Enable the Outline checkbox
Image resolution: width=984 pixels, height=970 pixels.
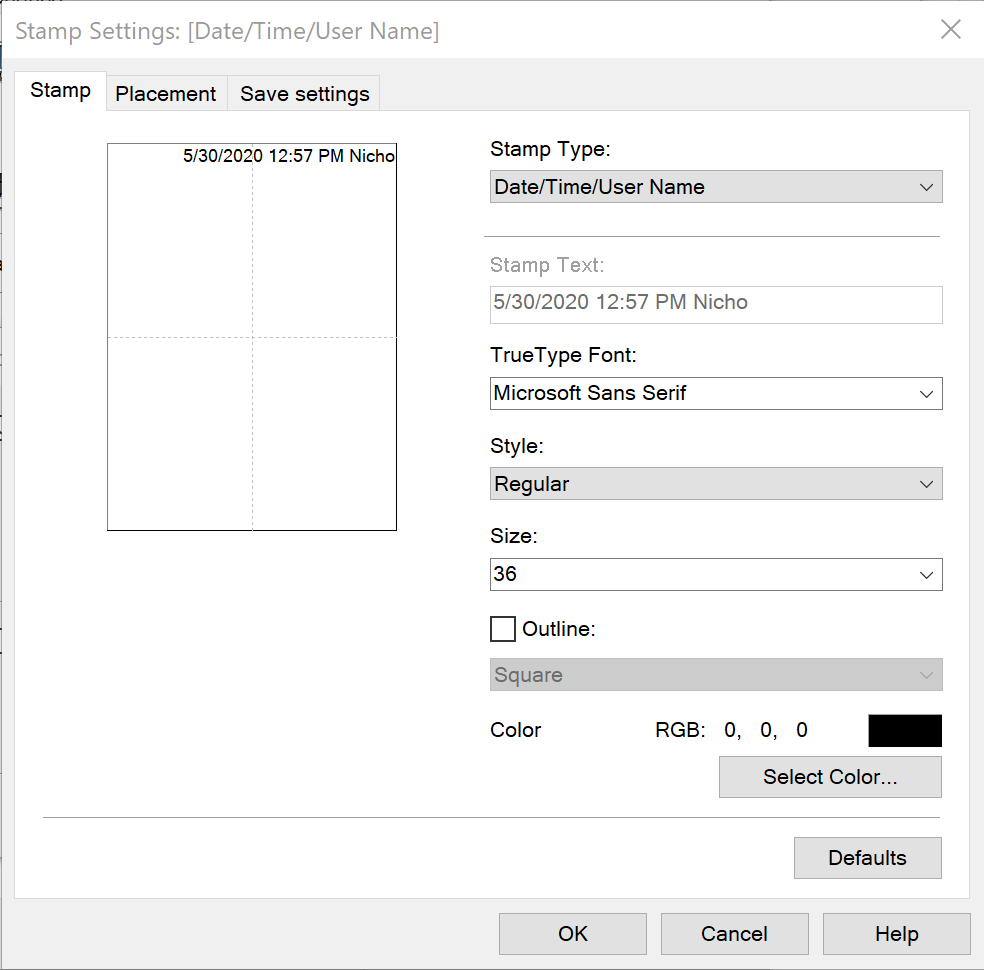(503, 629)
